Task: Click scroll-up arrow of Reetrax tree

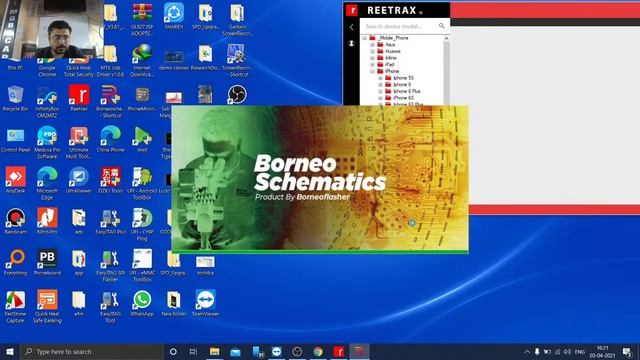Action: pyautogui.click(x=446, y=38)
